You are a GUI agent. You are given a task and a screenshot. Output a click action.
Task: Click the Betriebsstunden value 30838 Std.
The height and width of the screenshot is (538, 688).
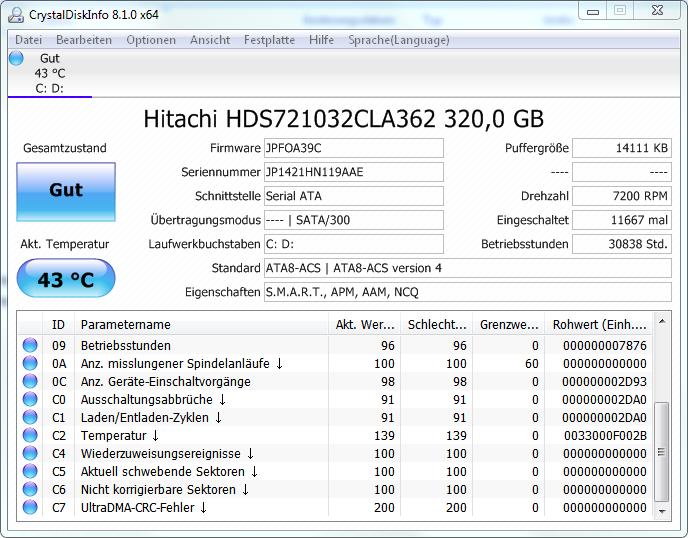(622, 244)
